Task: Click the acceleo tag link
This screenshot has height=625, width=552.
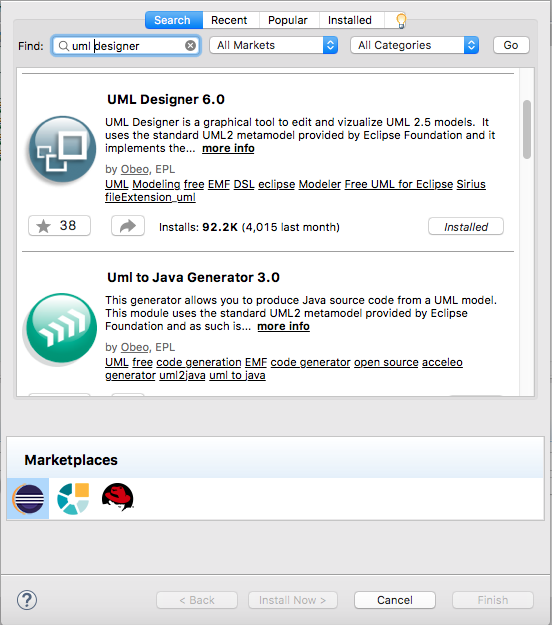Action: tap(442, 362)
